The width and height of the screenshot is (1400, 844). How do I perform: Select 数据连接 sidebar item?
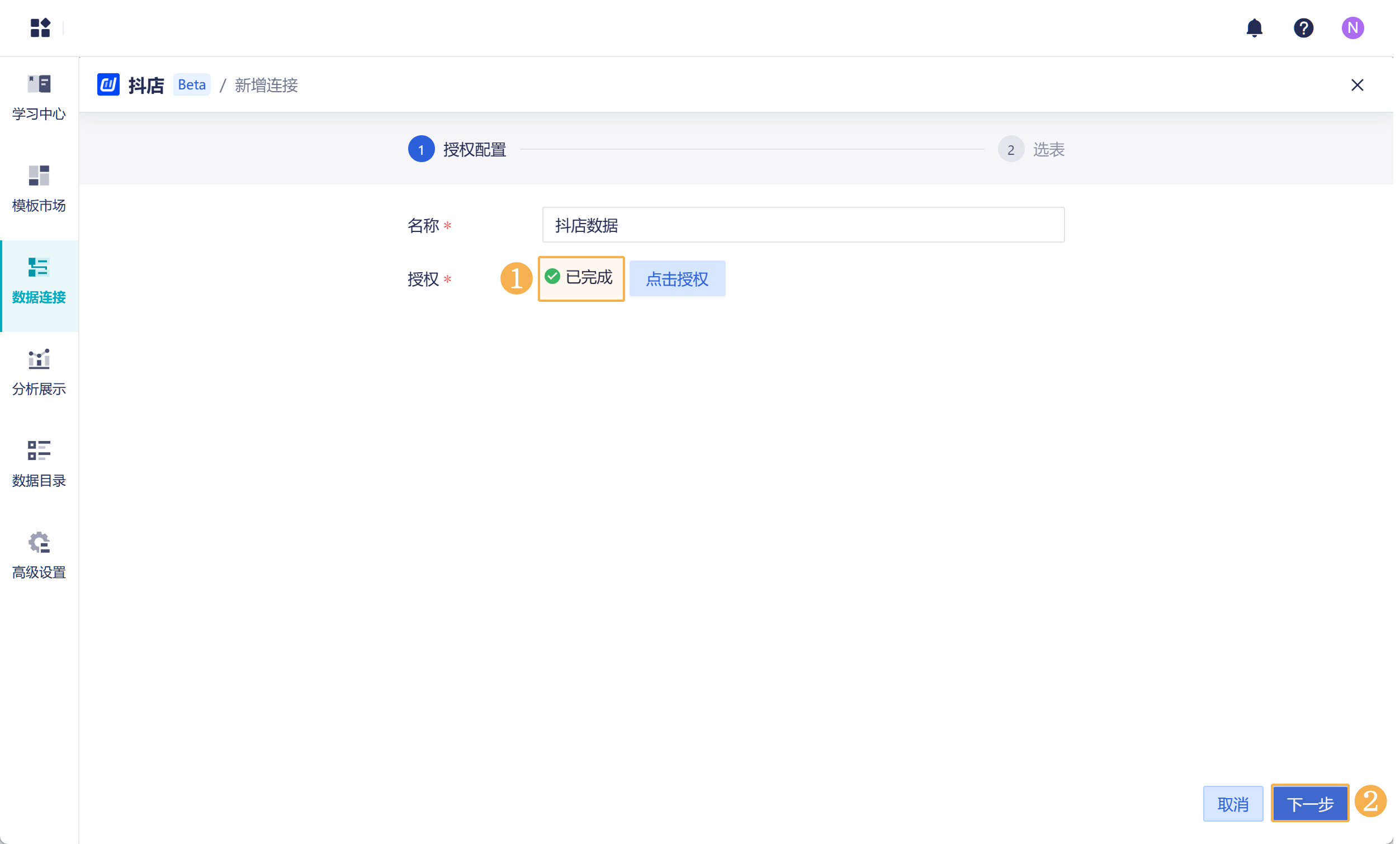tap(39, 281)
